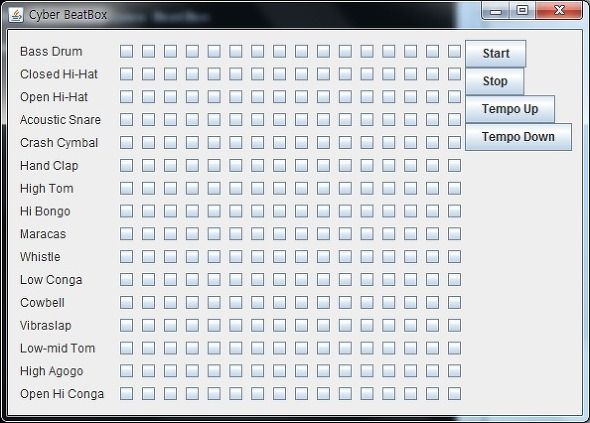Enable first beat for Hand Clap
The image size is (590, 423).
point(126,165)
